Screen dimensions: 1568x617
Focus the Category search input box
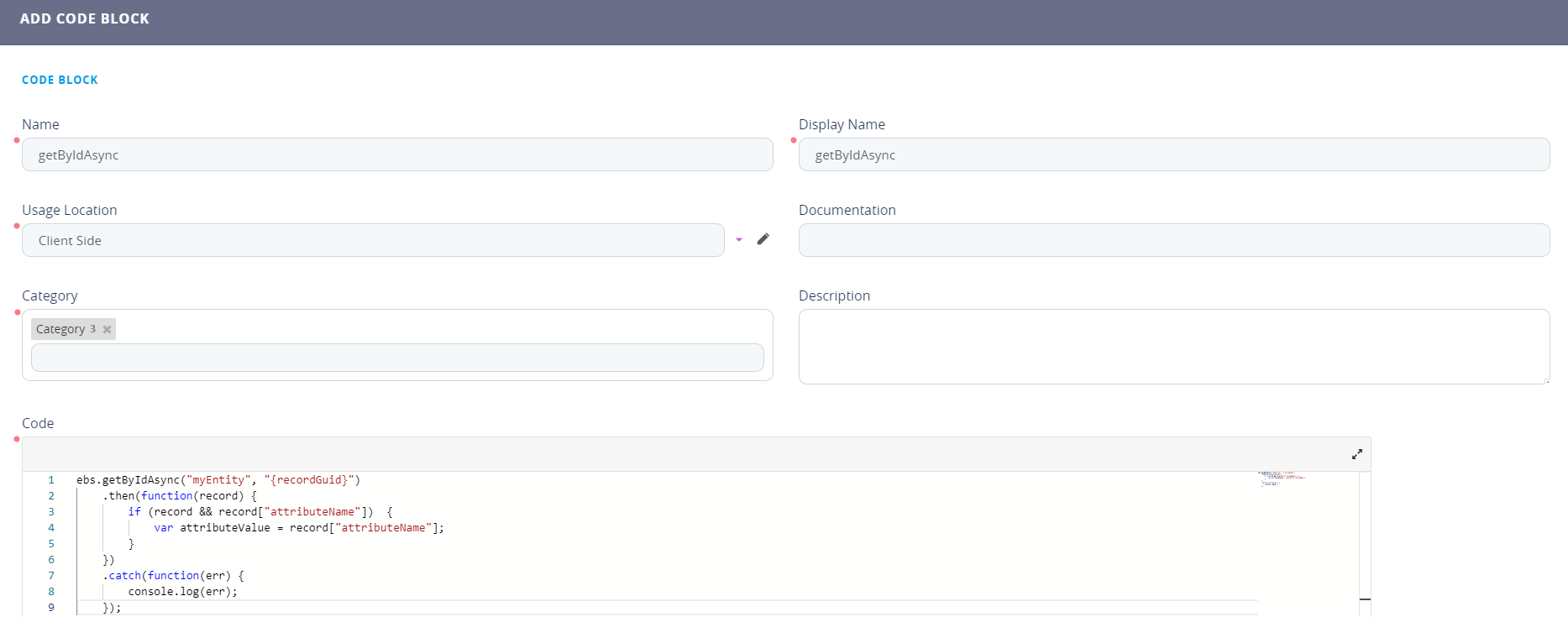[396, 358]
